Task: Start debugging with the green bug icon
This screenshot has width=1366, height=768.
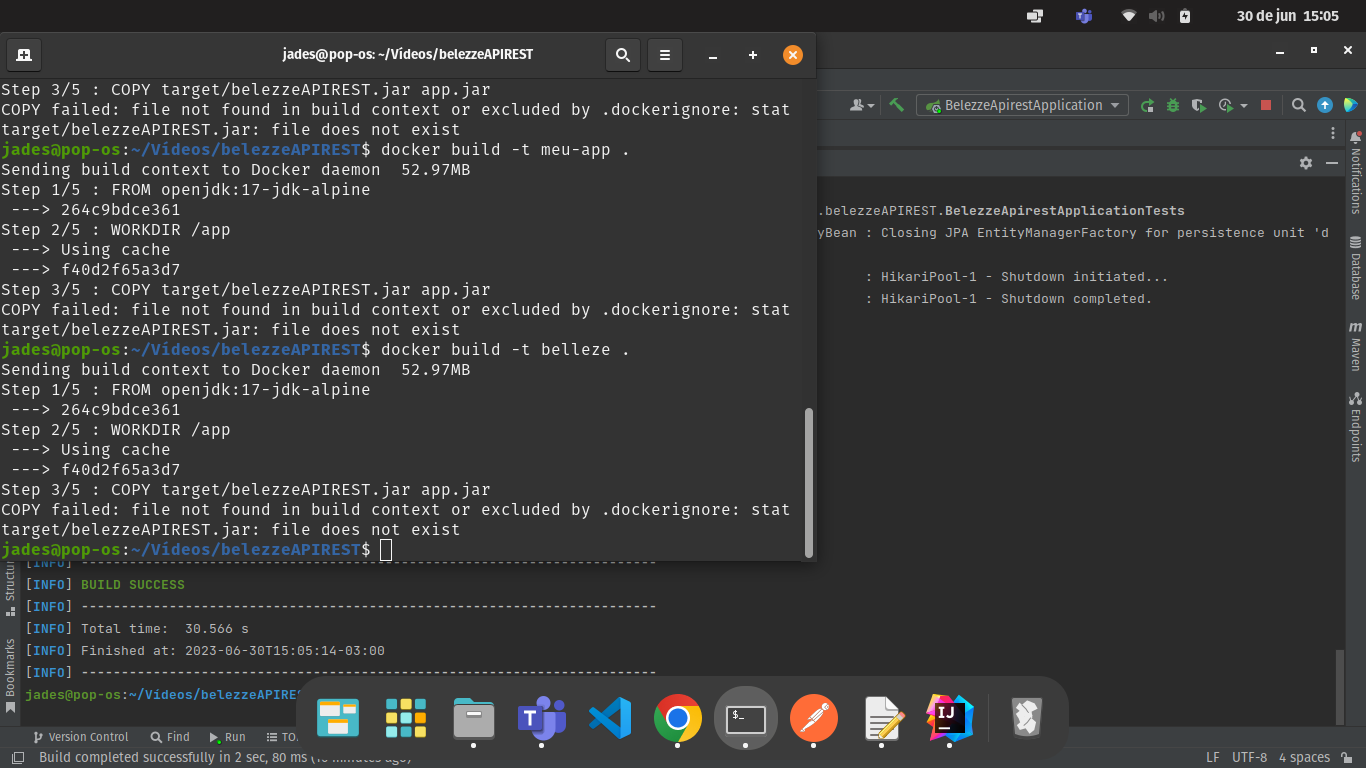Action: tap(1173, 105)
